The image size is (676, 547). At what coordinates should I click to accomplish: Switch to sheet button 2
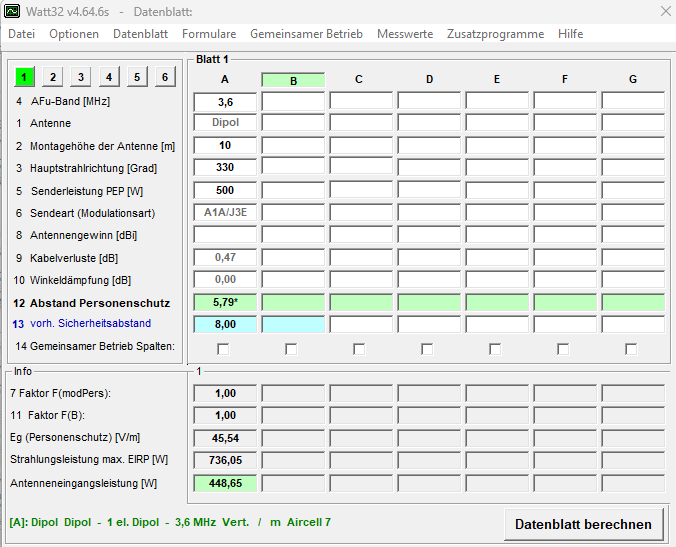click(53, 77)
